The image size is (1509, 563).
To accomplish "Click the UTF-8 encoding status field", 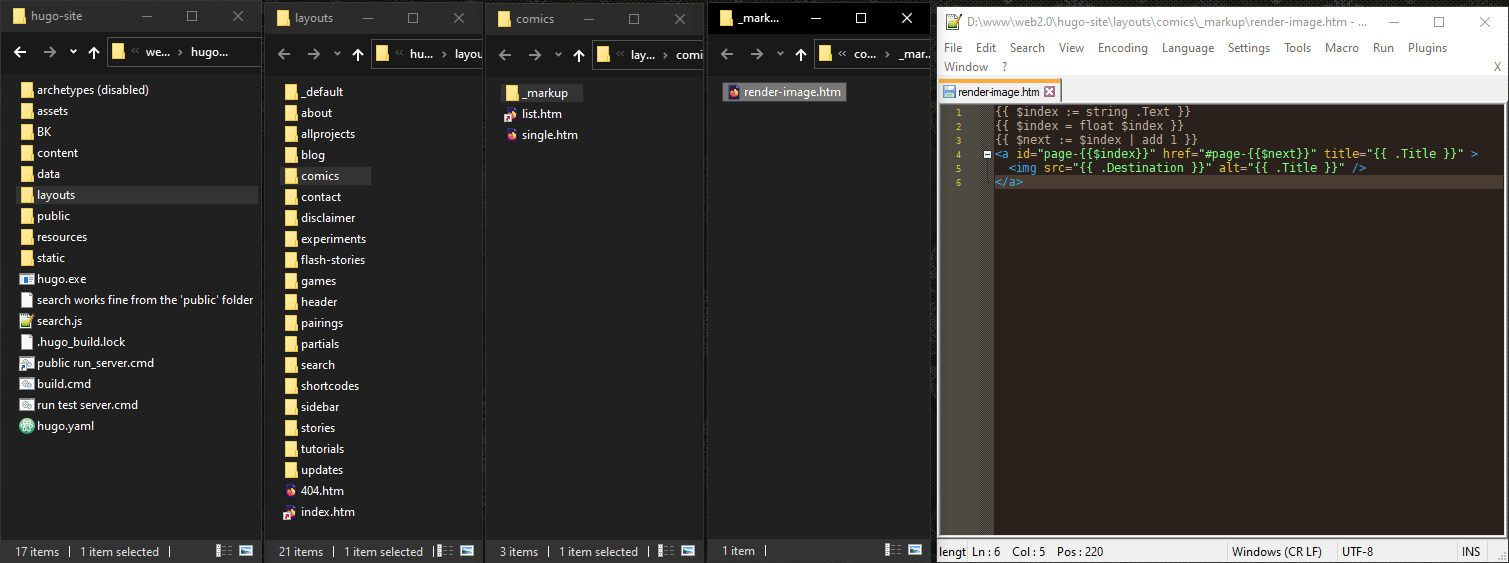I will click(1358, 552).
